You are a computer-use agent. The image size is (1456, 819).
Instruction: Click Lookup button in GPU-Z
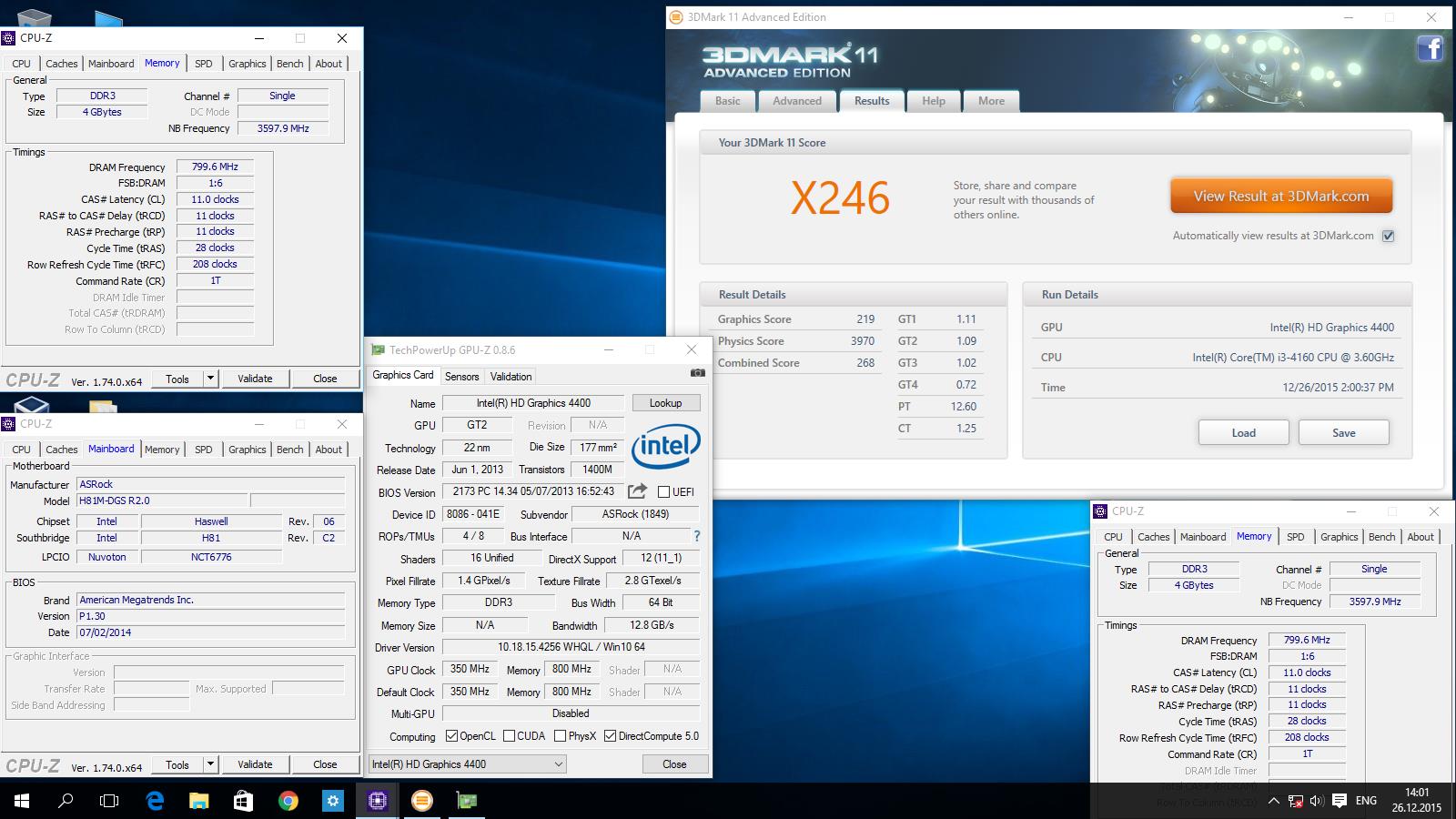click(x=665, y=403)
